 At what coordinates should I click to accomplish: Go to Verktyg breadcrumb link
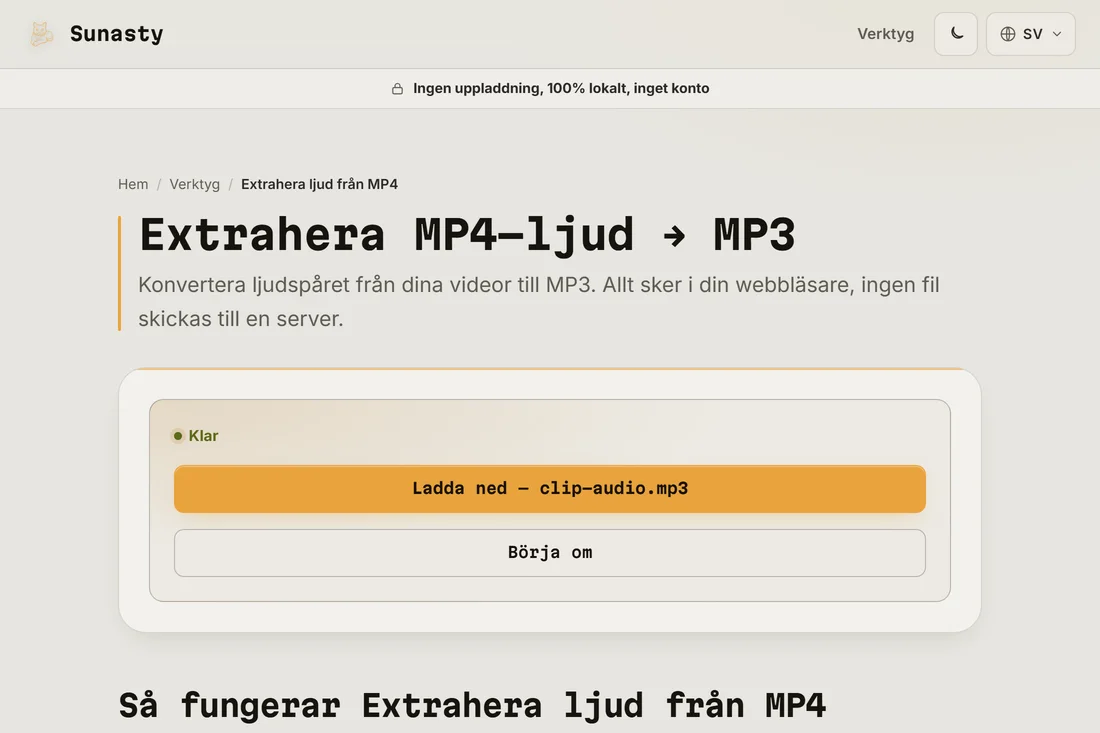coord(194,184)
